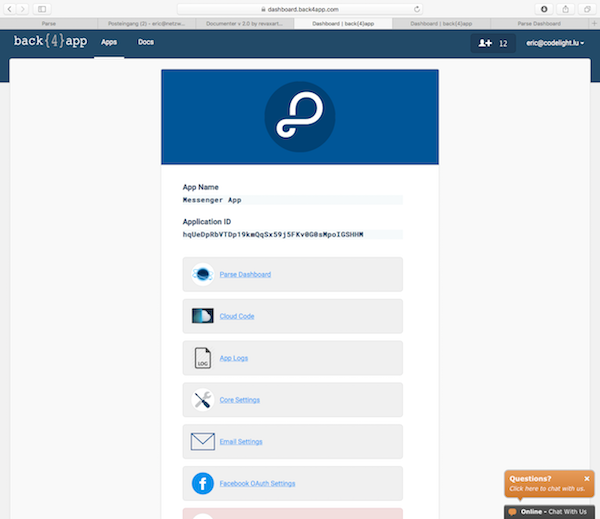Viewport: 600px width, 519px height.
Task: Switch to the Parse browser tab
Action: tap(49, 23)
